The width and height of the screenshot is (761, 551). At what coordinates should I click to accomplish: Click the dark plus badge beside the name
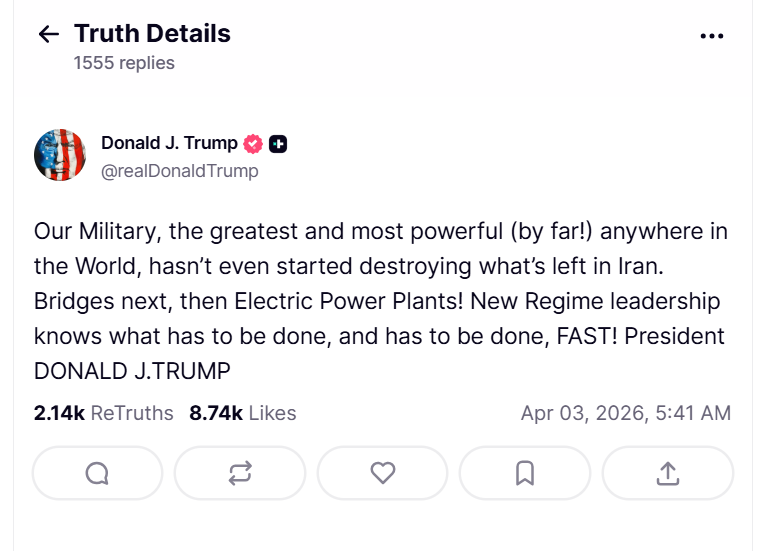click(x=278, y=144)
